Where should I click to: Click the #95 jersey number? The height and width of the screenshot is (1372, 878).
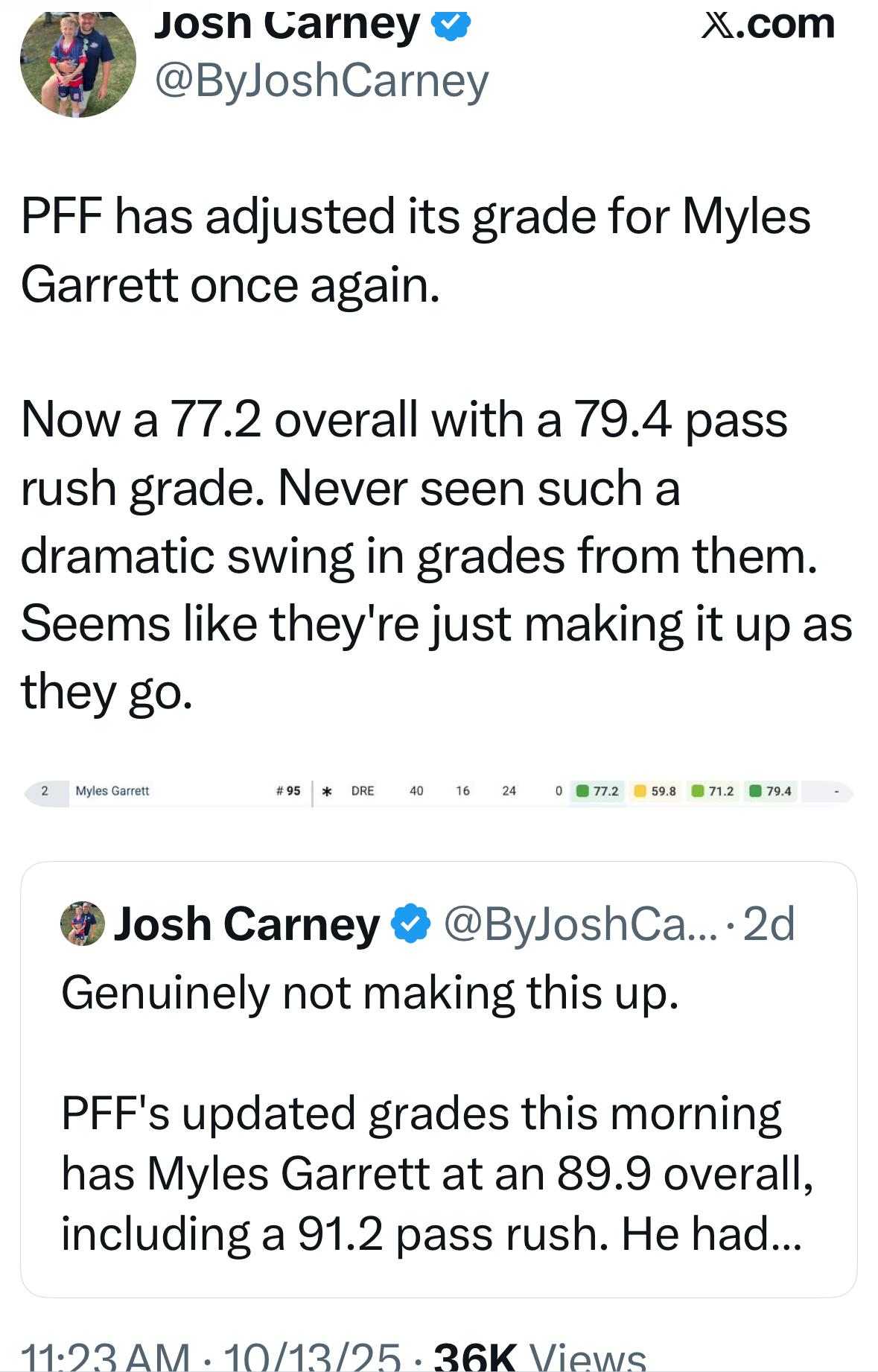pos(288,791)
